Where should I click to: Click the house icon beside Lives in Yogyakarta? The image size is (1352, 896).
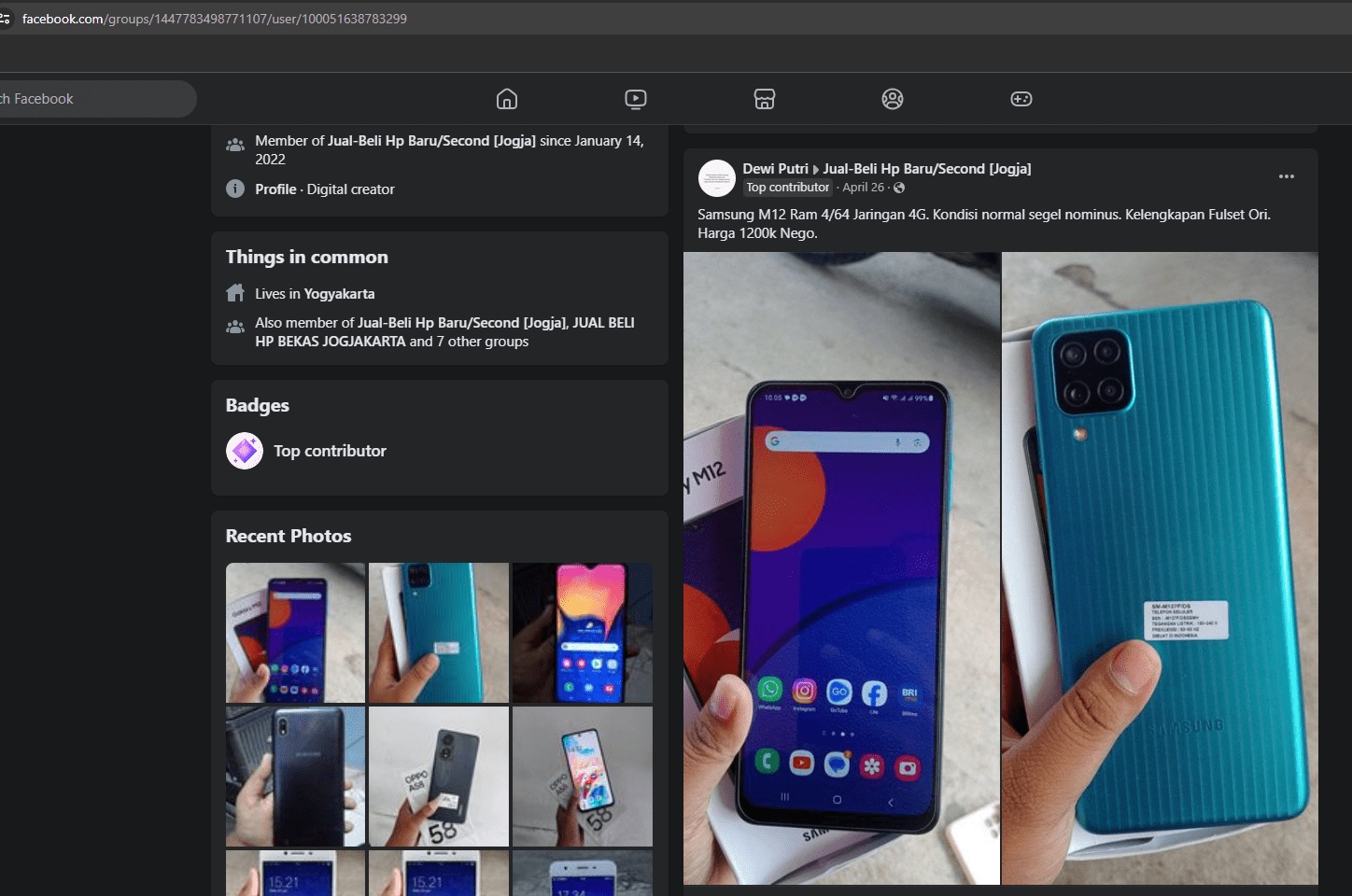click(235, 293)
